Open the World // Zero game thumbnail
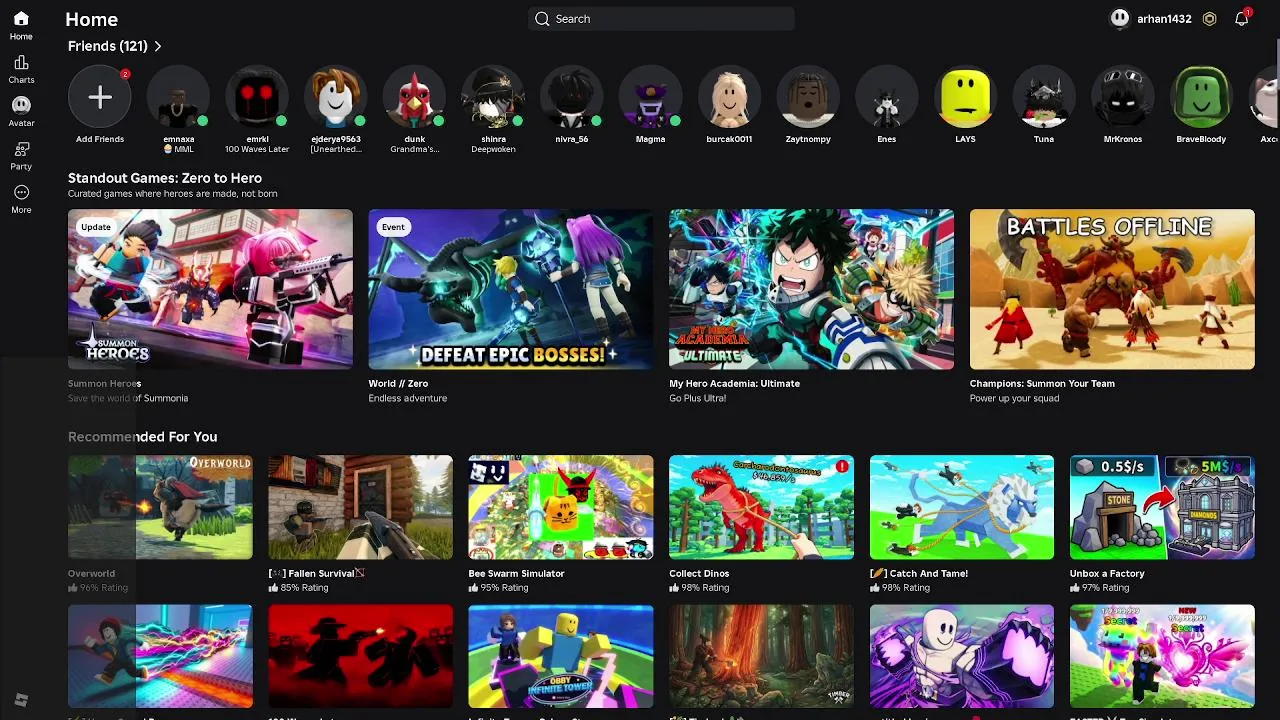 point(511,289)
